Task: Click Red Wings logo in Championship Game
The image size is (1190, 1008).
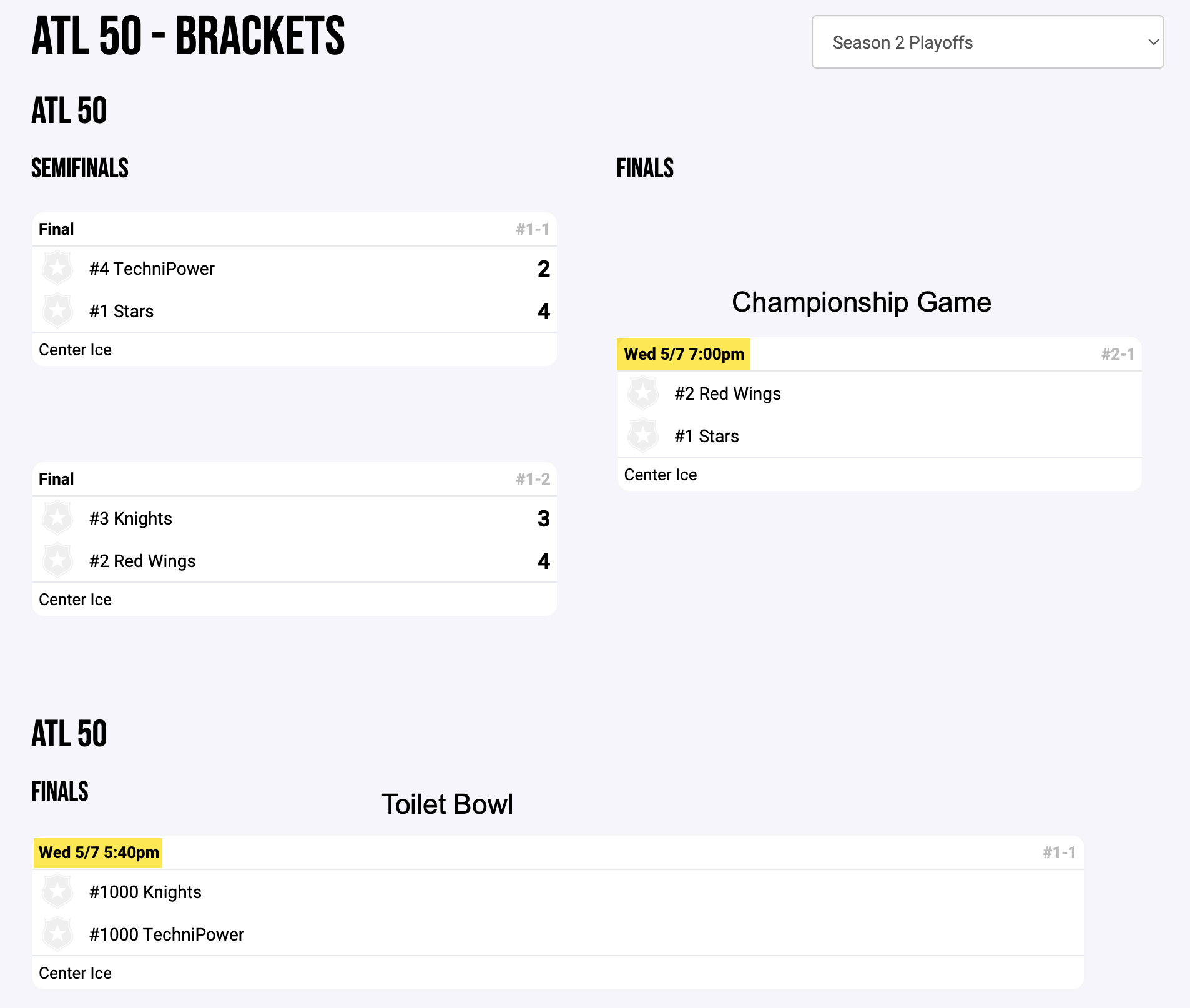Action: (x=643, y=393)
